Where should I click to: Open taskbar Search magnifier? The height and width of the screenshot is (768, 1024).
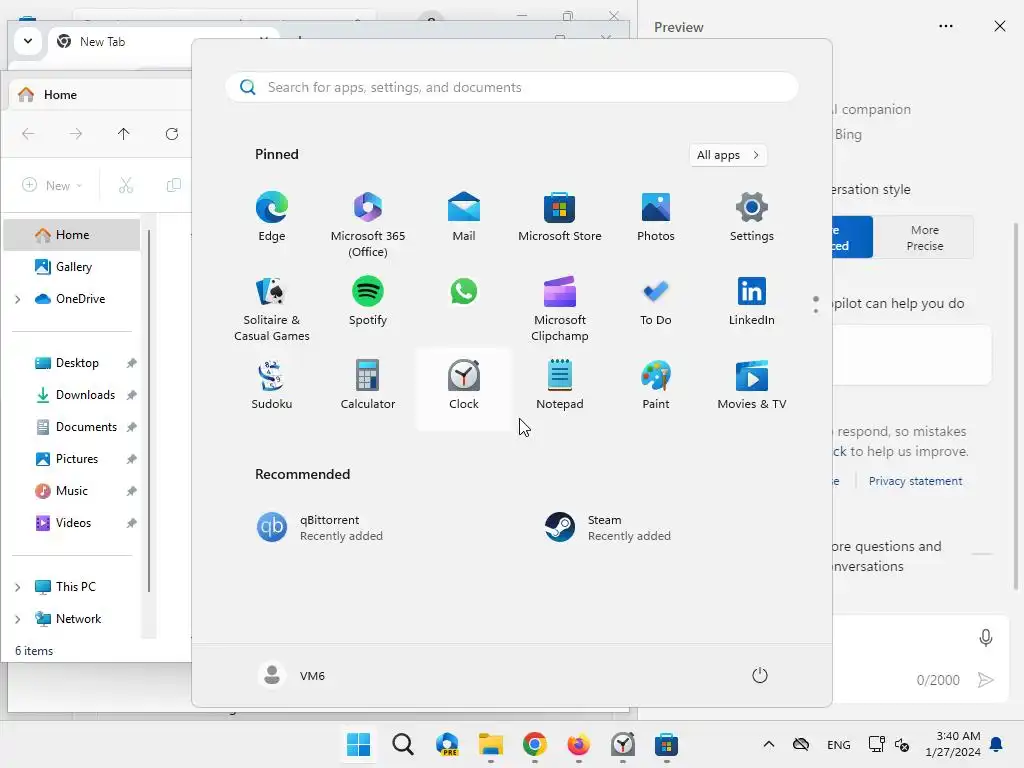402,744
